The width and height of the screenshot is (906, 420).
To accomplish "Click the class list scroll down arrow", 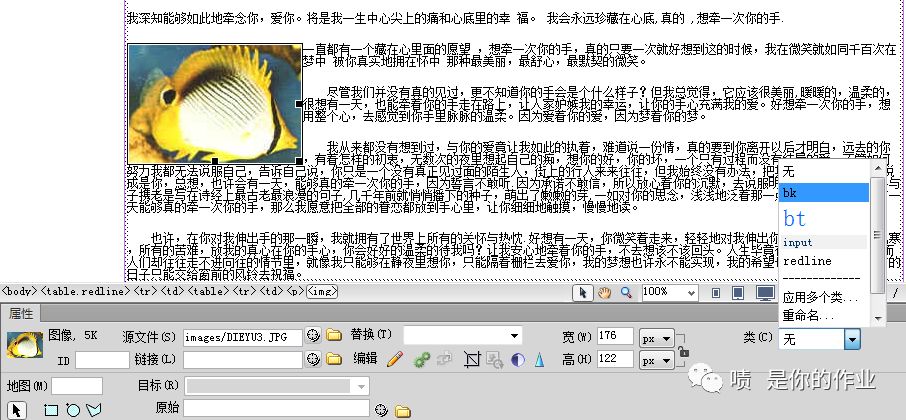I will click(878, 319).
